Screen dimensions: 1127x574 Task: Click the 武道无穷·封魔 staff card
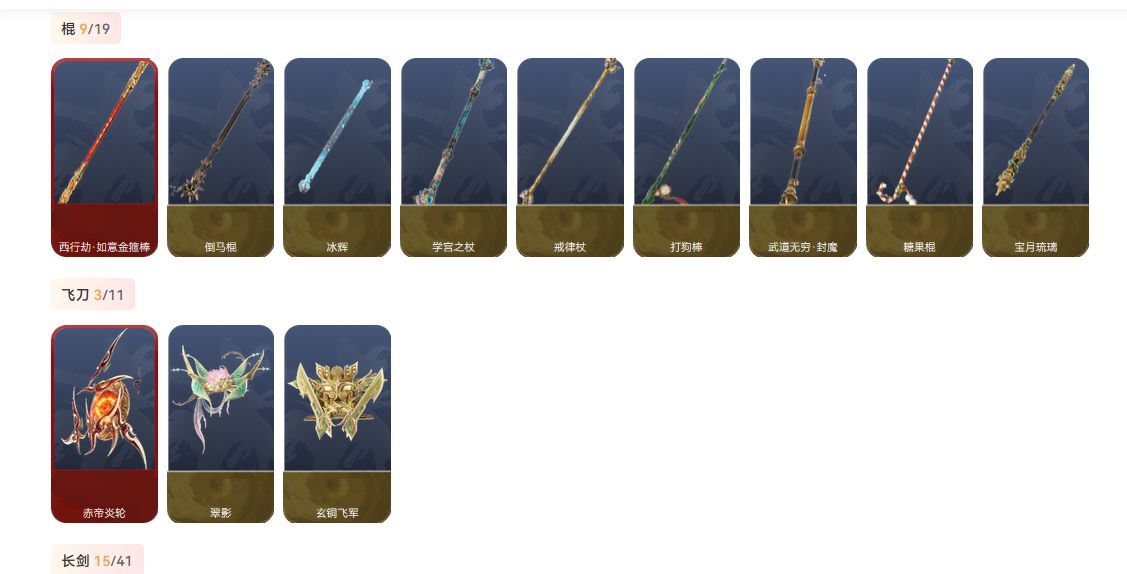803,157
